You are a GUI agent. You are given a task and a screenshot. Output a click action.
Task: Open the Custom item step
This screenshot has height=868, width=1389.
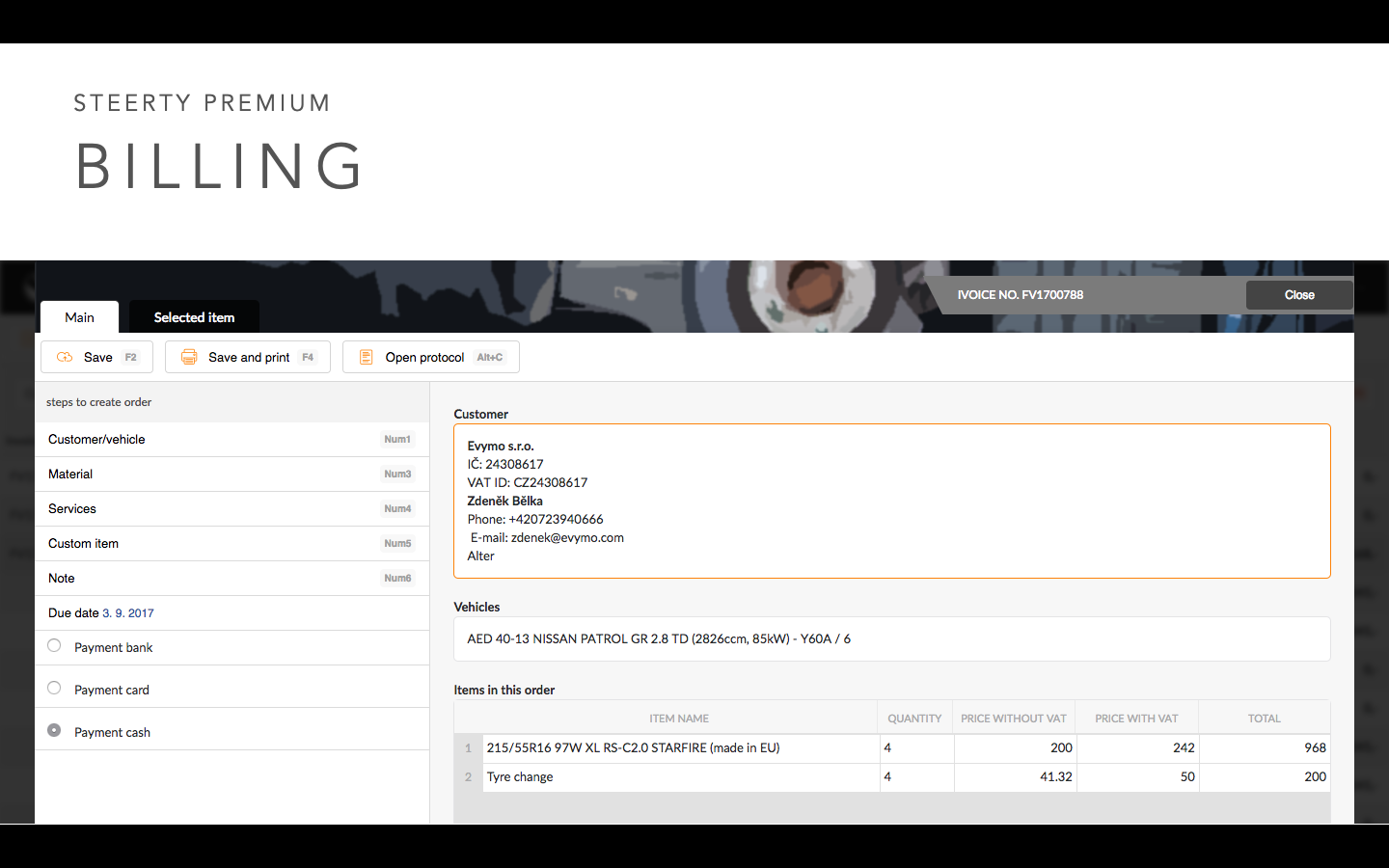click(231, 543)
